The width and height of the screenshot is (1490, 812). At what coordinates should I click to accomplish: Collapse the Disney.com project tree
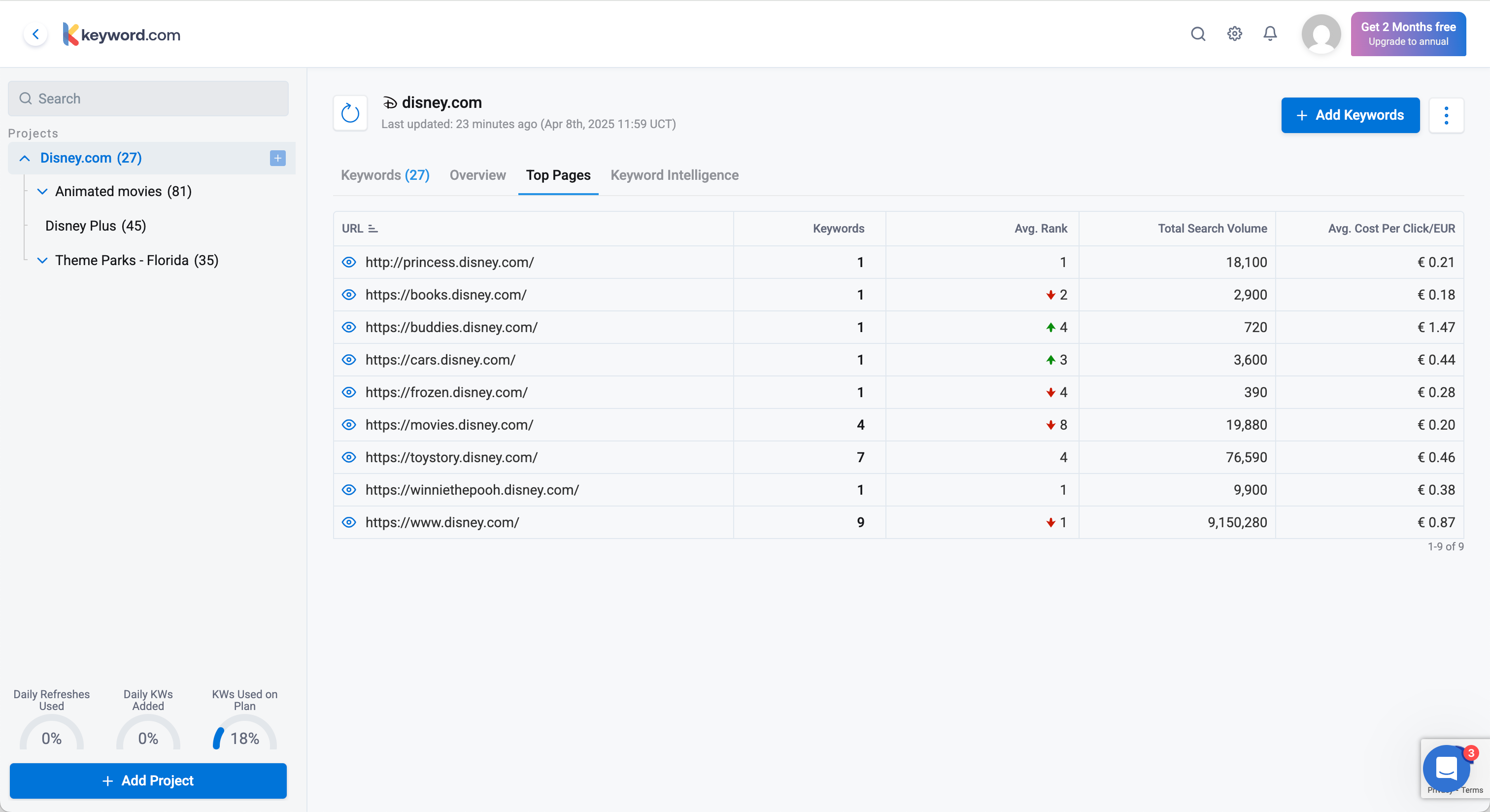pyautogui.click(x=24, y=158)
